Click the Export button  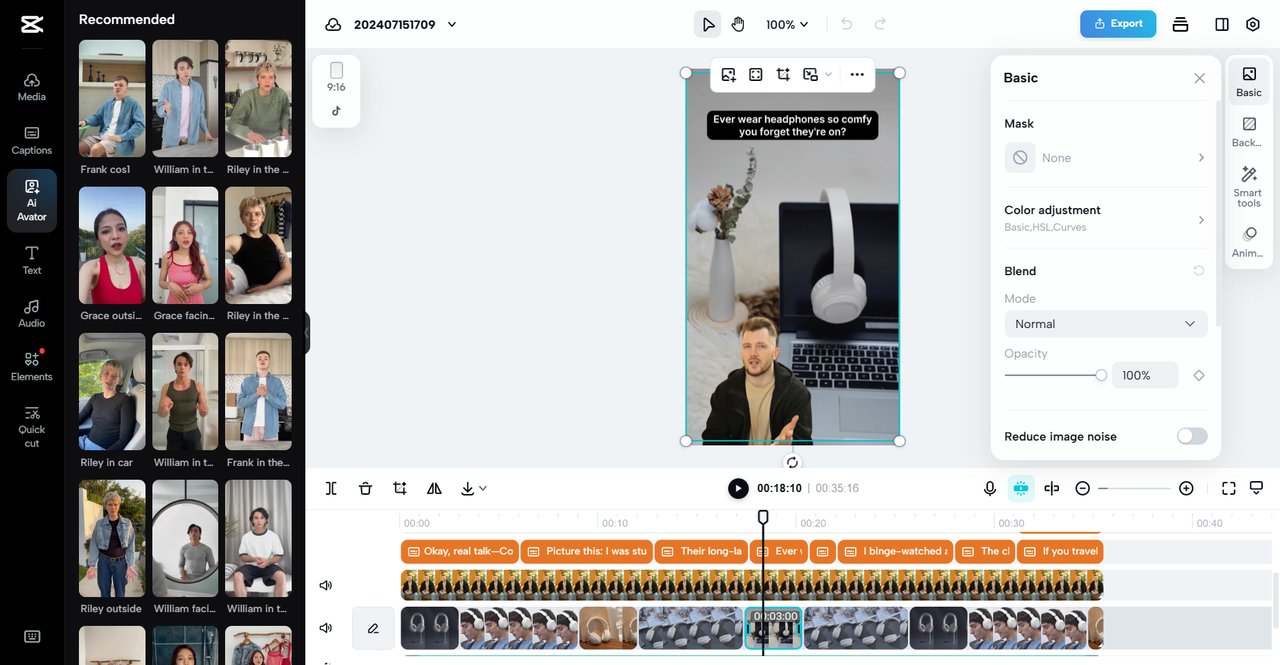pyautogui.click(x=1118, y=24)
